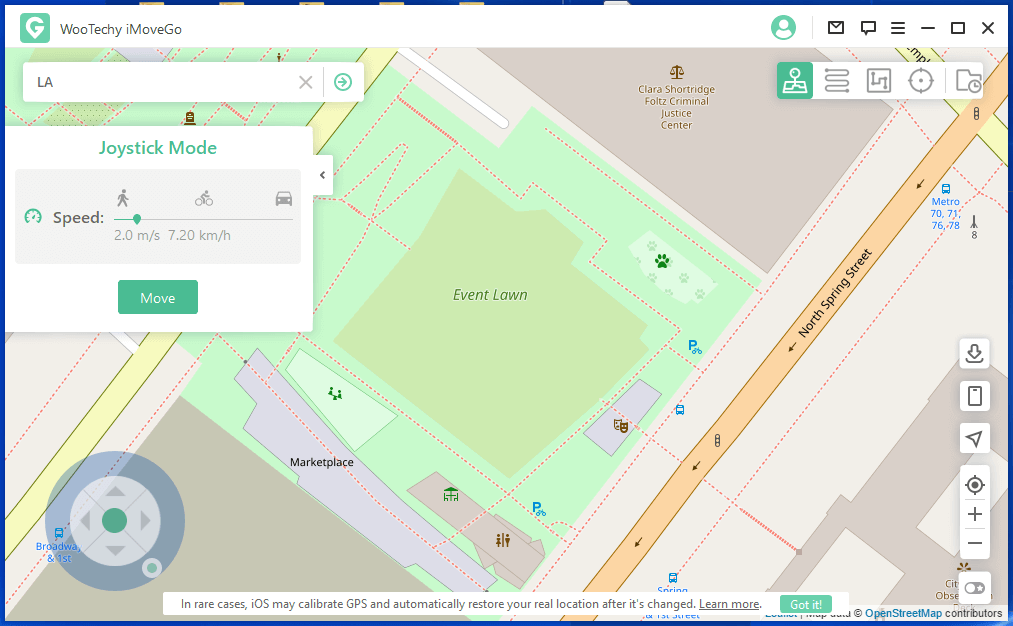Click the import file download icon

(974, 353)
